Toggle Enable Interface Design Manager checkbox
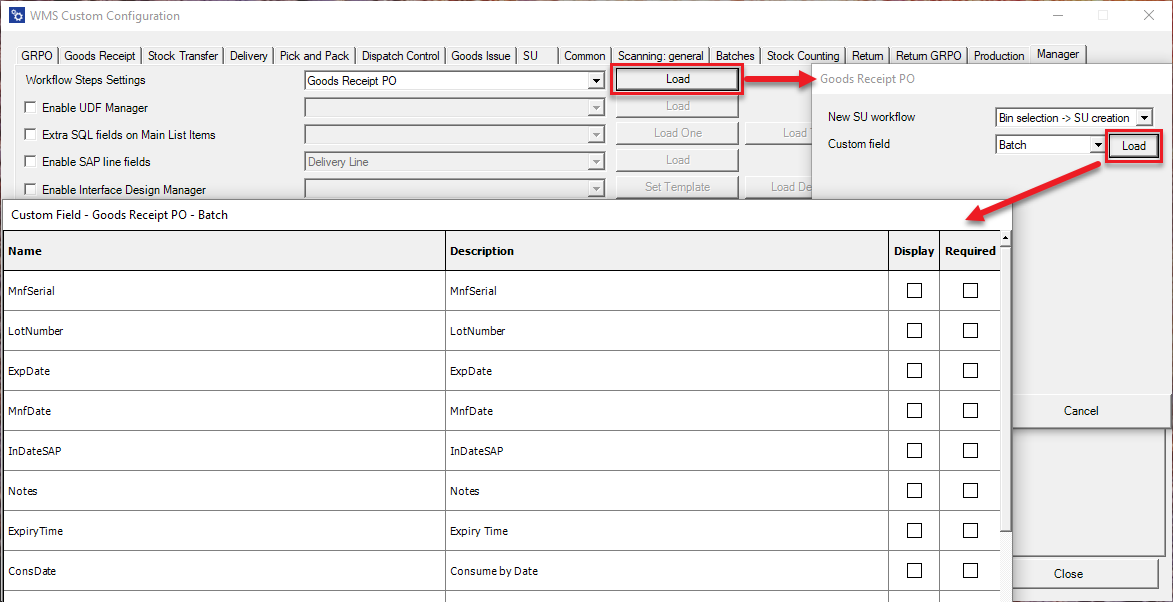The height and width of the screenshot is (602, 1173). tap(31, 190)
